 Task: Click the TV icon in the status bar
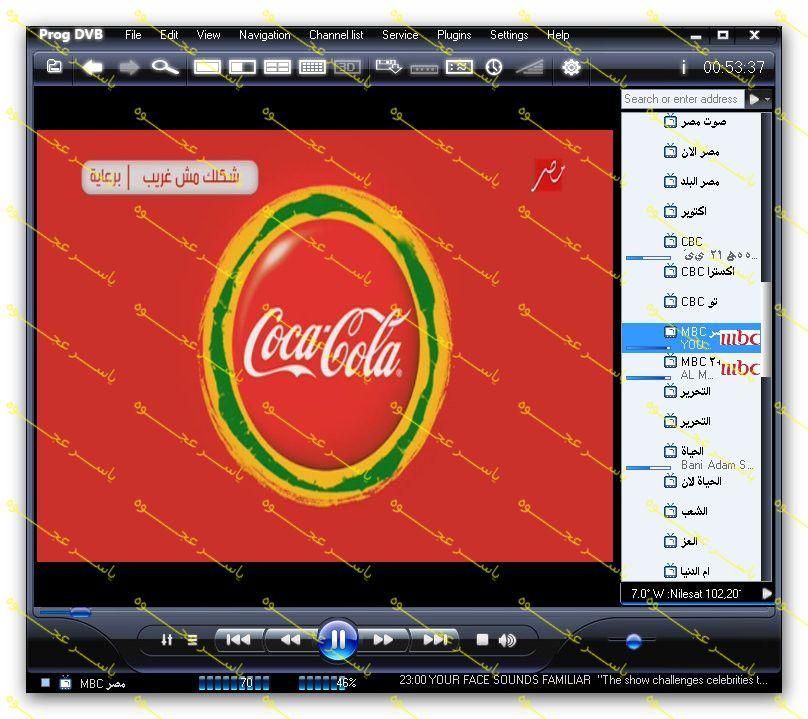[x=65, y=683]
